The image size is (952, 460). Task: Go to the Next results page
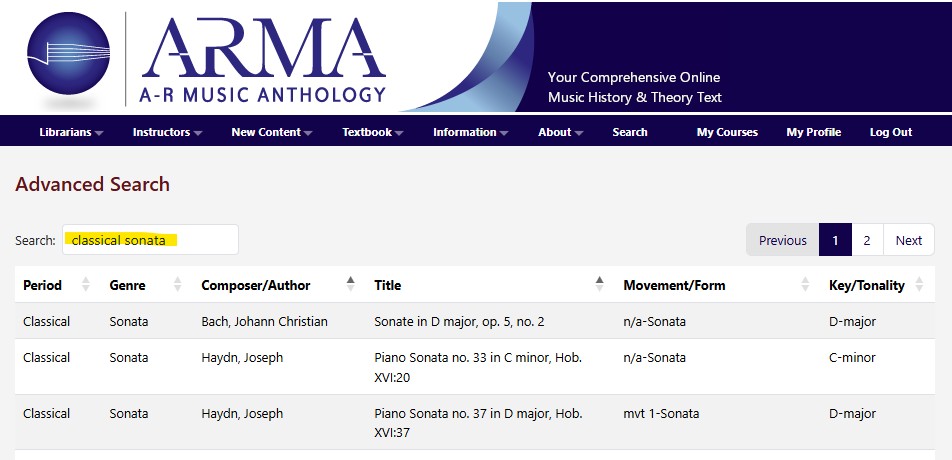point(908,240)
